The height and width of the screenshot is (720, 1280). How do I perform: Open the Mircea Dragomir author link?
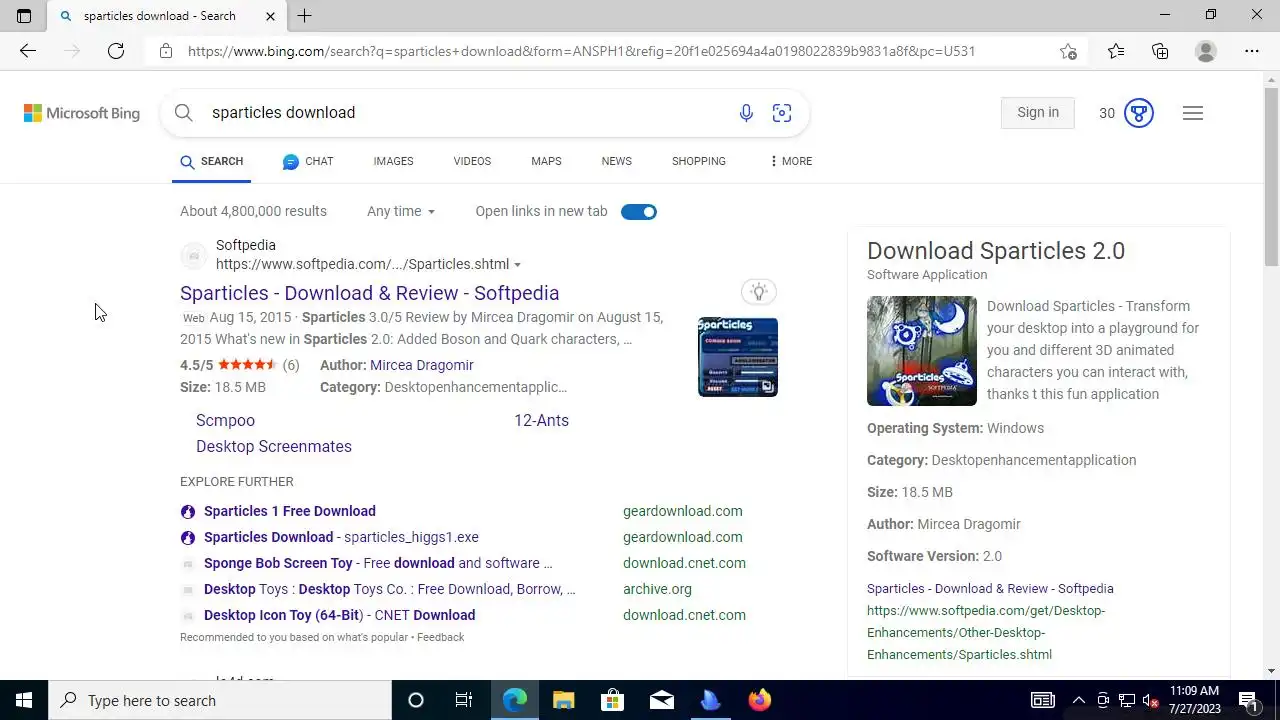tap(421, 365)
